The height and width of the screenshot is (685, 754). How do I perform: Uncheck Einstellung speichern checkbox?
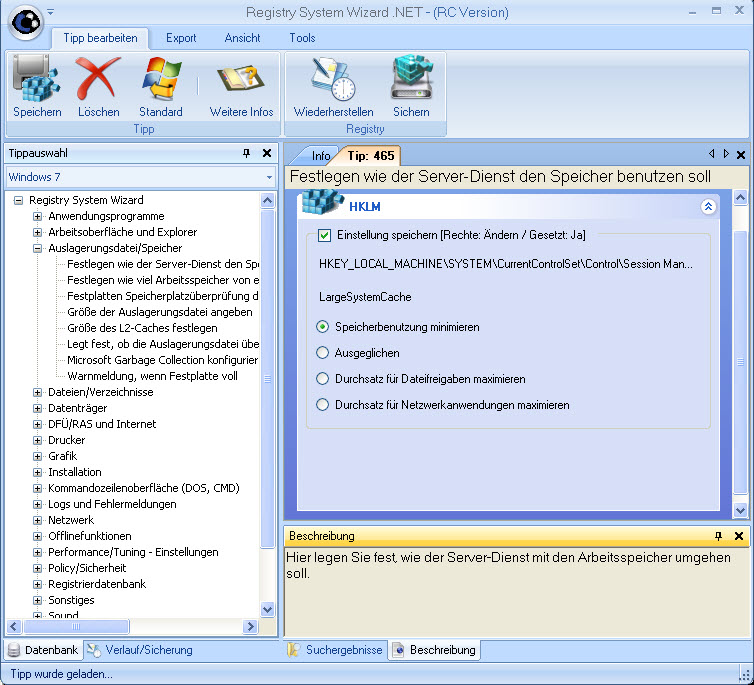pyautogui.click(x=325, y=236)
